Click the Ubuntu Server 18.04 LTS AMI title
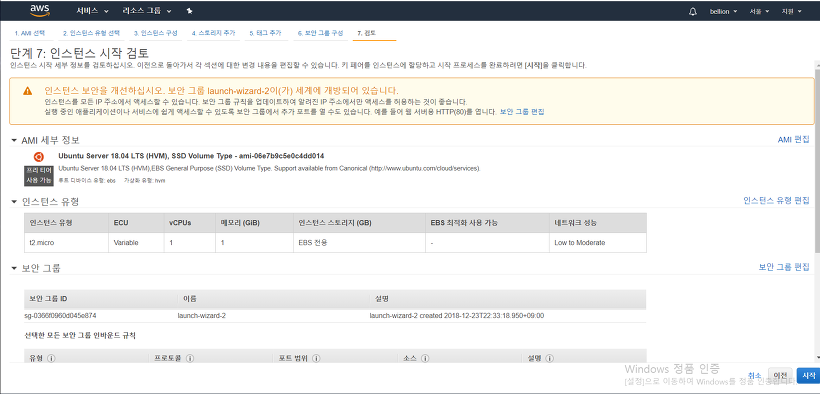This screenshot has height=394, width=820. 191,156
